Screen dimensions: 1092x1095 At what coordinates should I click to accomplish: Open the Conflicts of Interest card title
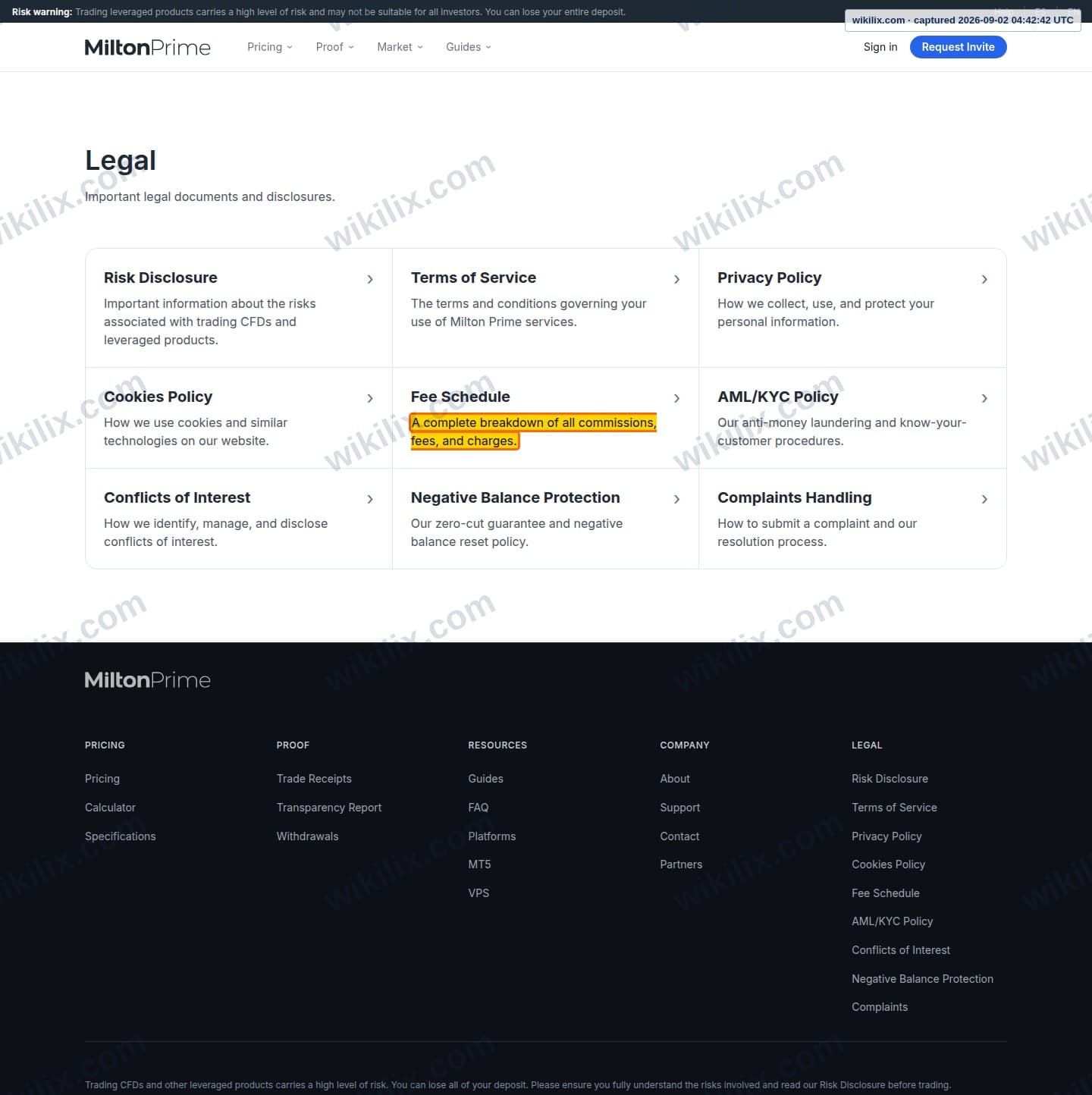(x=177, y=497)
